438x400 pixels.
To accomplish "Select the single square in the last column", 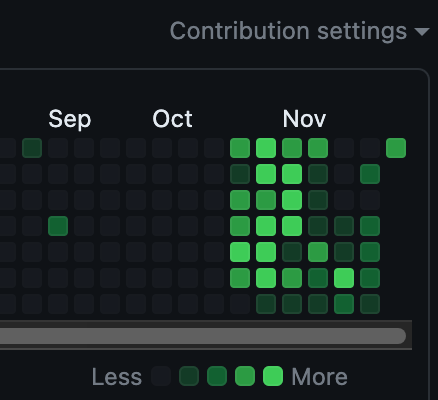I will click(x=396, y=148).
